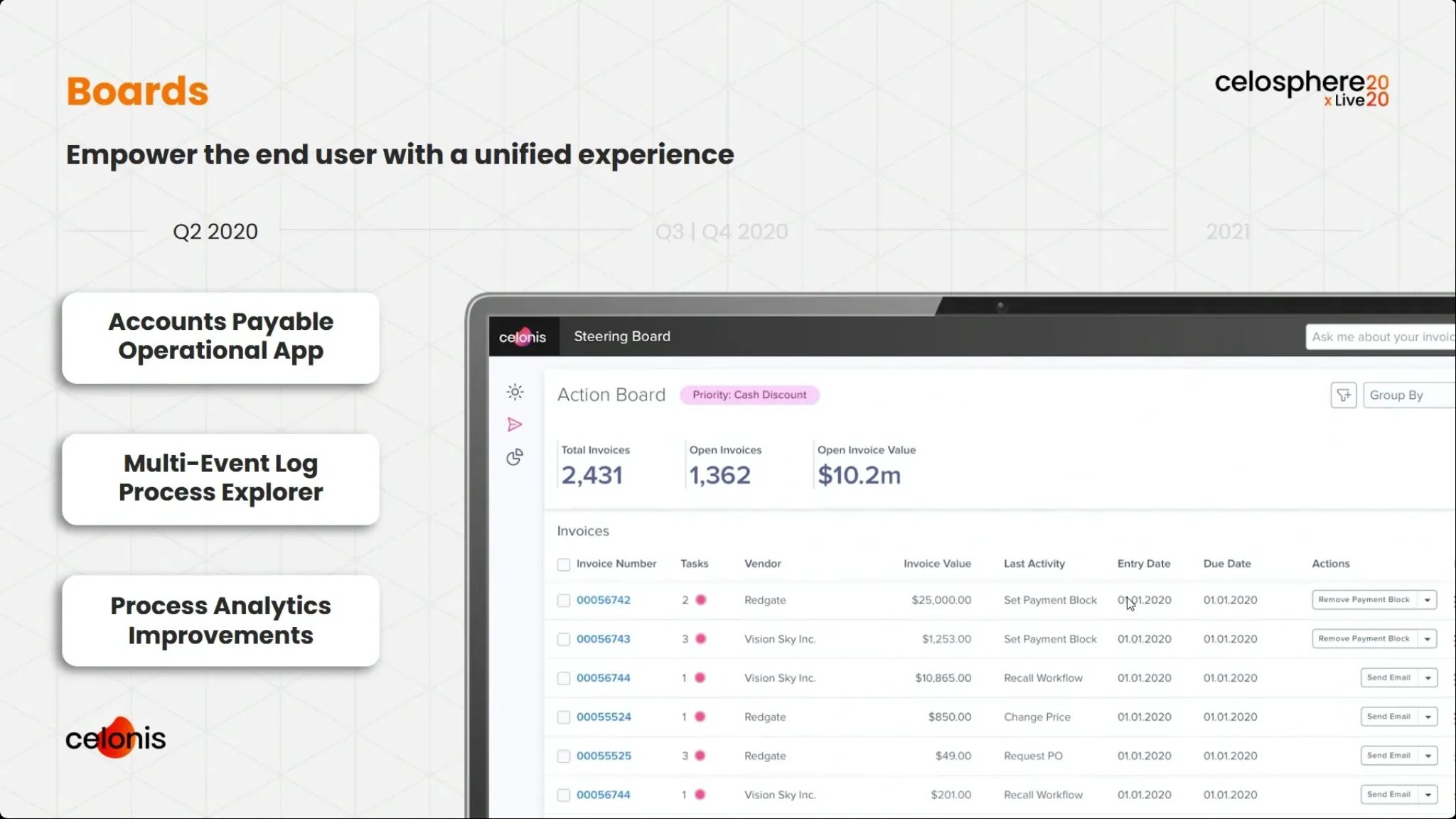This screenshot has width=1456, height=819.
Task: Tick the checkbox for invoice 00055525
Action: tap(564, 756)
